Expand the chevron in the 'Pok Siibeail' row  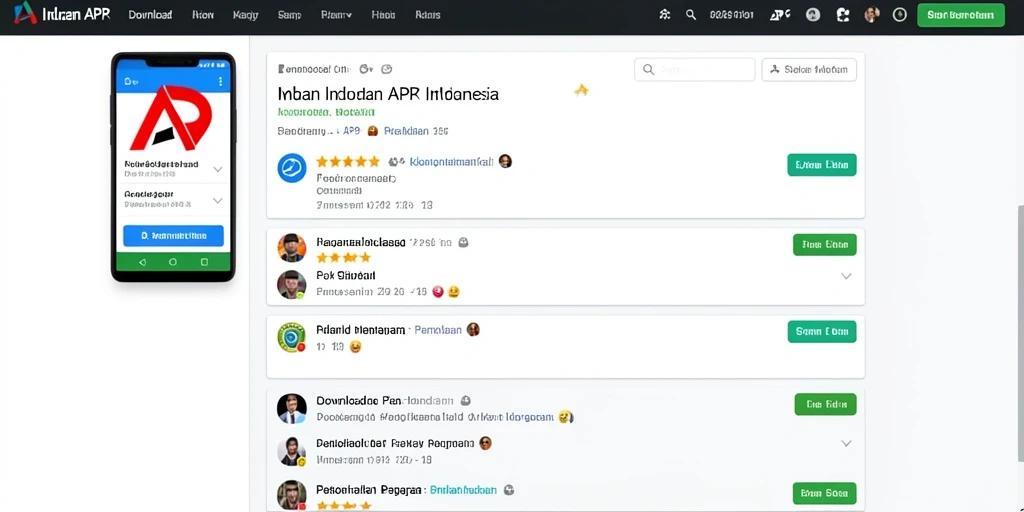pos(846,276)
